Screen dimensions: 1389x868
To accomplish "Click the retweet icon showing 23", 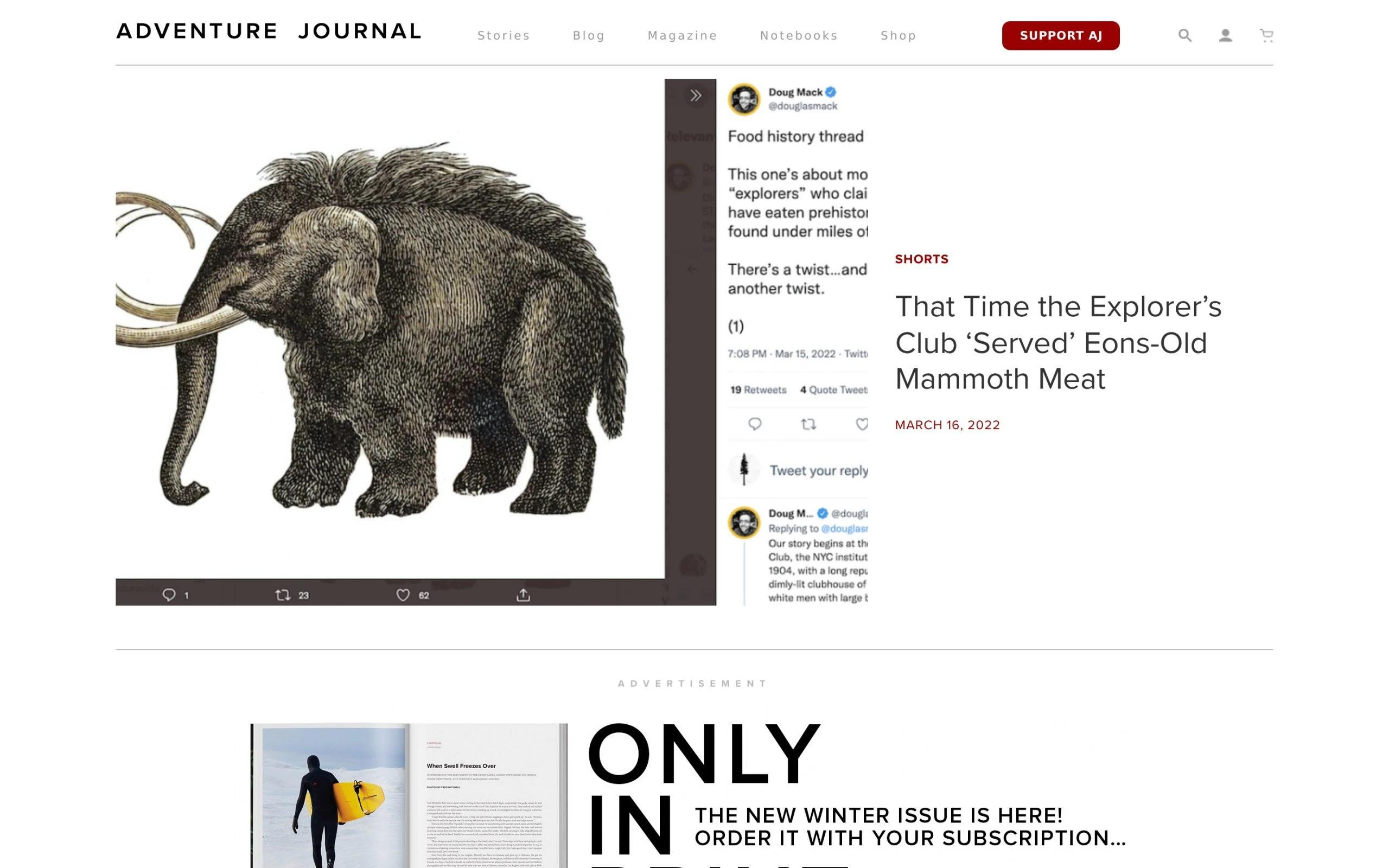I will pyautogui.click(x=282, y=595).
